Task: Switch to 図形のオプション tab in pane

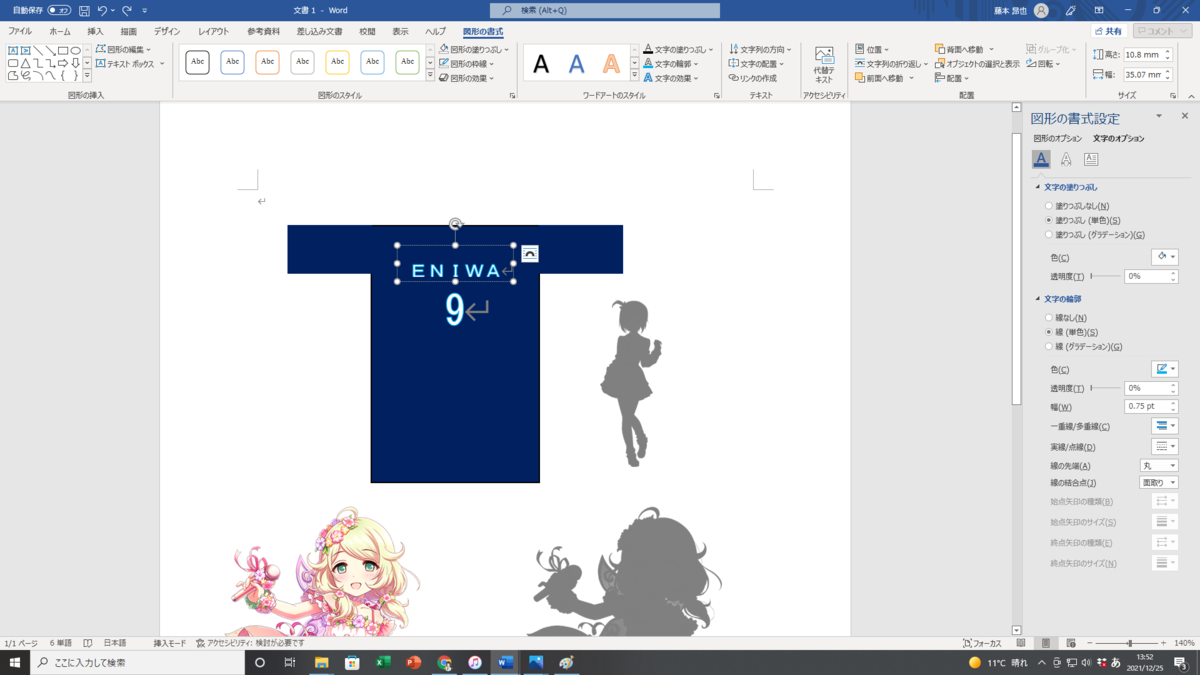Action: (x=1057, y=139)
